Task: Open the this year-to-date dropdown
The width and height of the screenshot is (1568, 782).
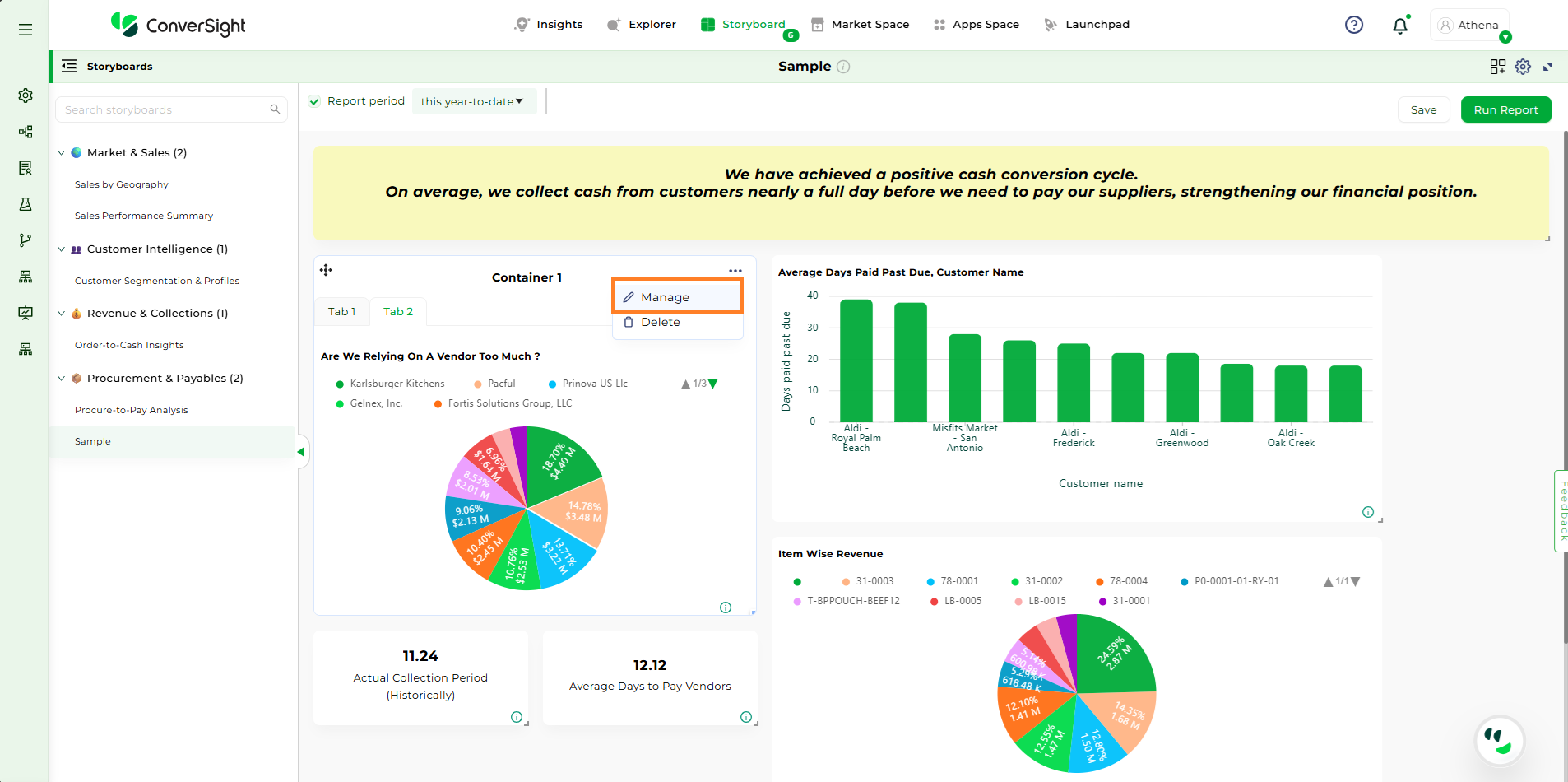Action: [x=472, y=101]
